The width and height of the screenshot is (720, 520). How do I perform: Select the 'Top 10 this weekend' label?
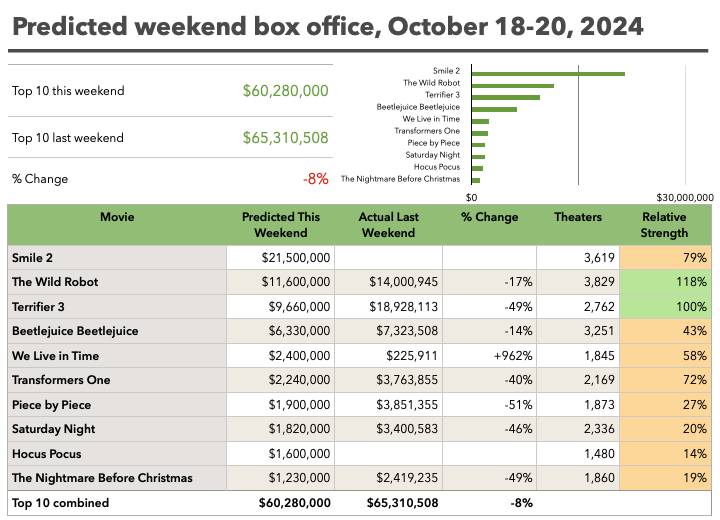point(68,90)
